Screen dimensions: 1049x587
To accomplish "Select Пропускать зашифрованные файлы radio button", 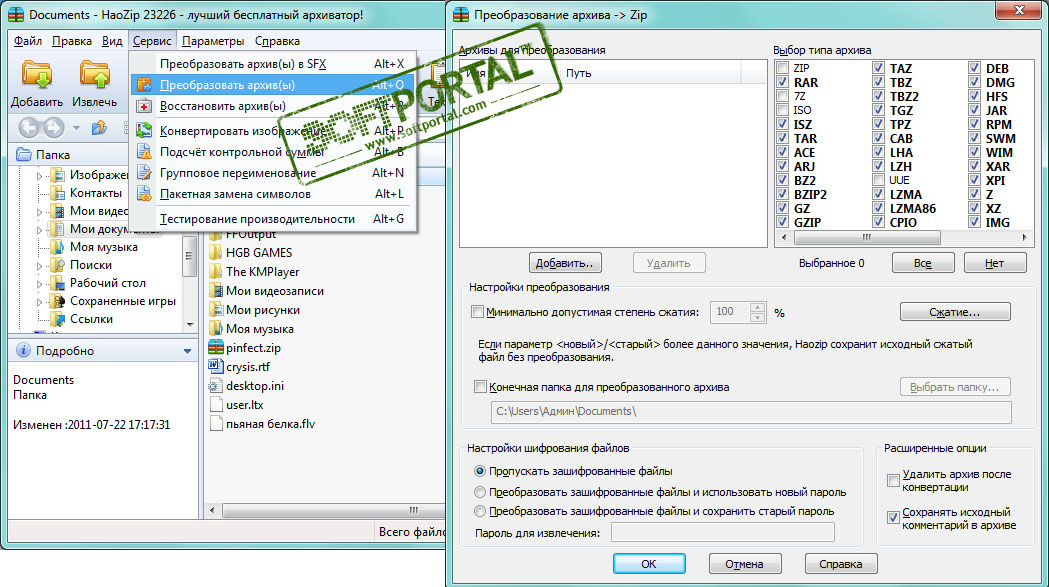I will point(480,471).
